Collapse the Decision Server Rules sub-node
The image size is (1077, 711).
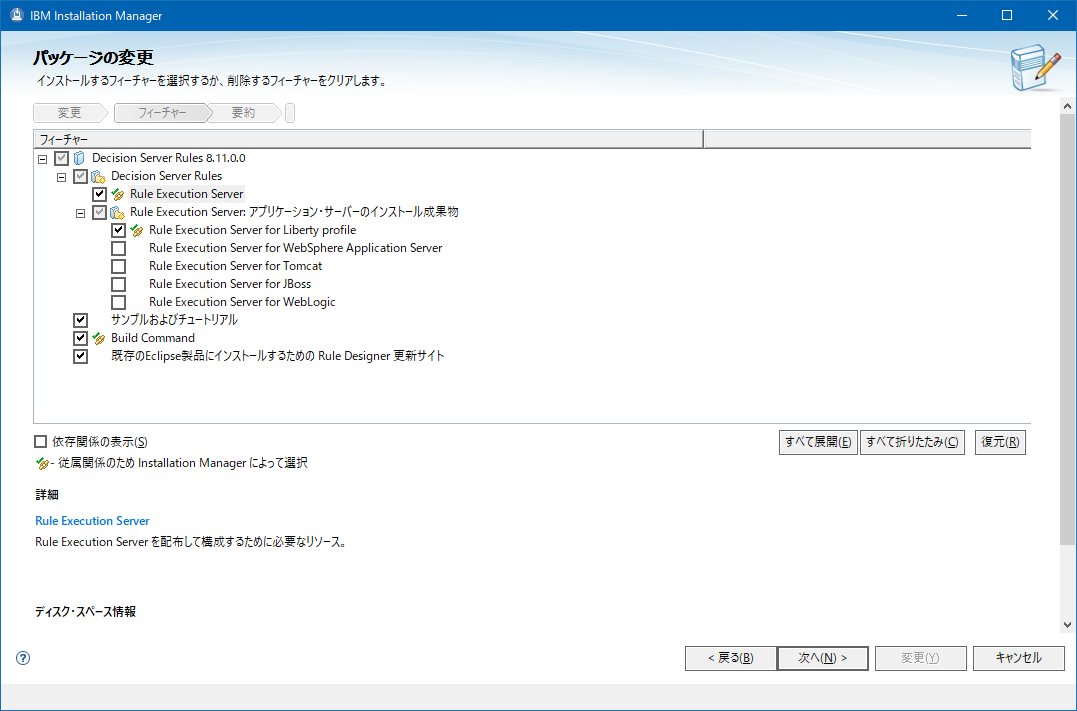click(x=61, y=177)
